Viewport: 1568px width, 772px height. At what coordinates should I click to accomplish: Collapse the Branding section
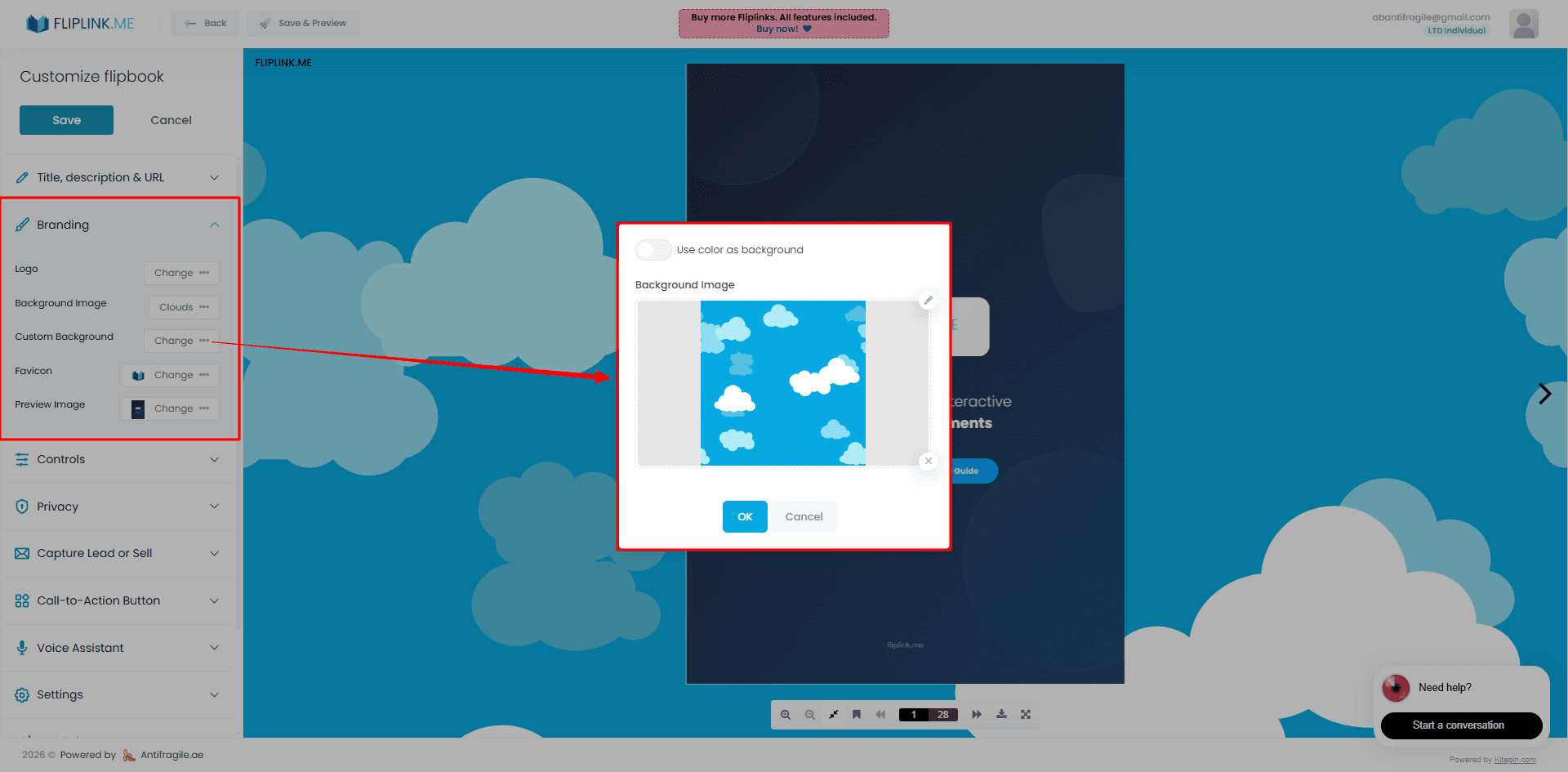[214, 225]
